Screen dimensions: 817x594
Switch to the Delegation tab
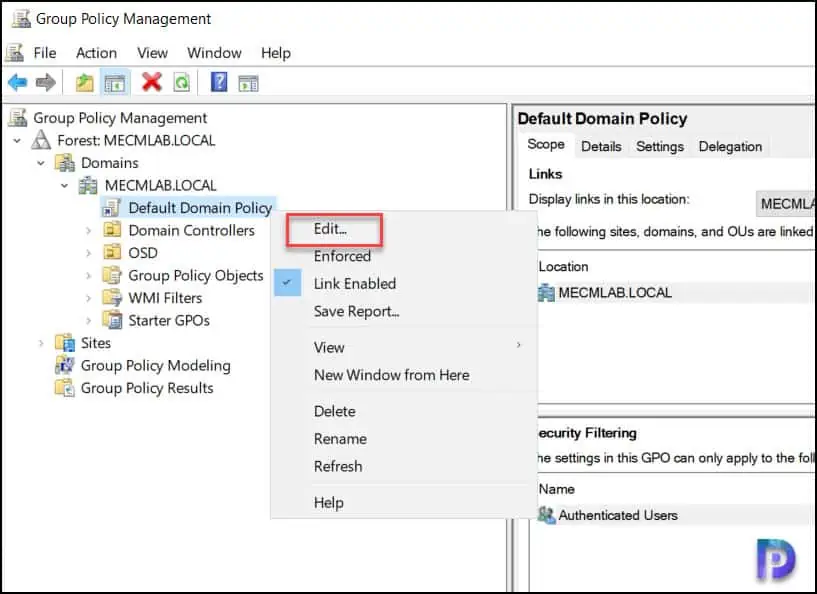click(730, 147)
